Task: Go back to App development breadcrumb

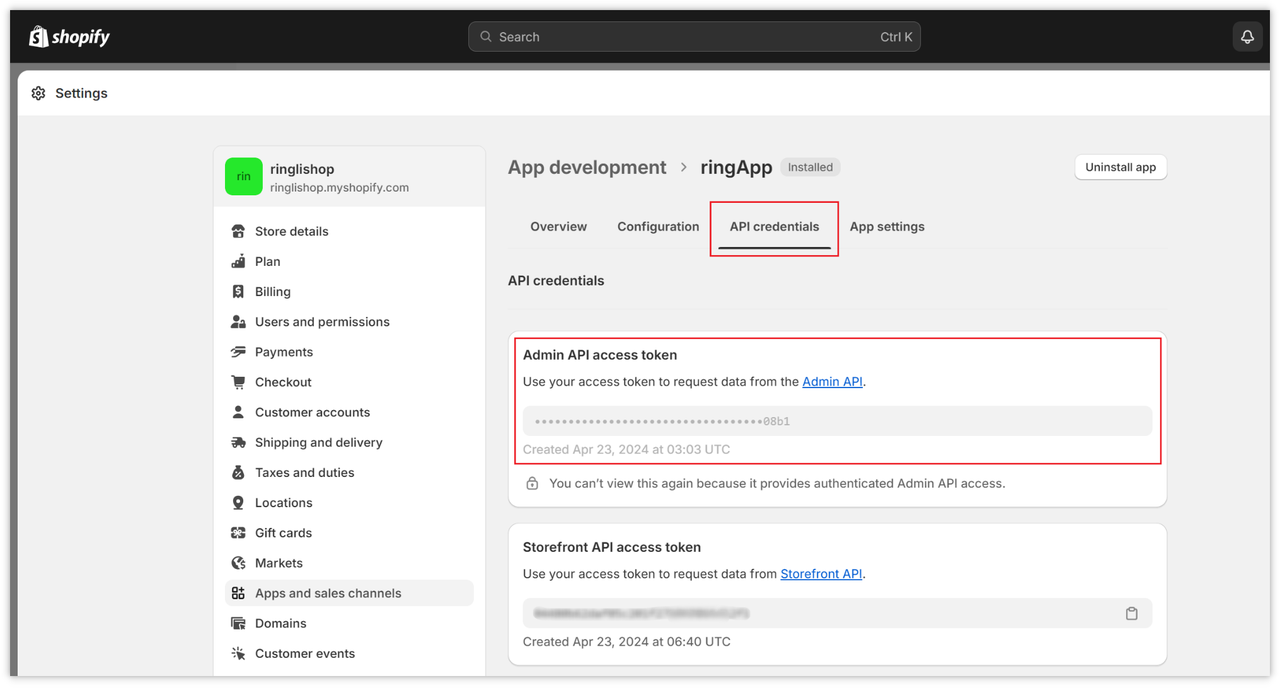Action: click(x=587, y=168)
